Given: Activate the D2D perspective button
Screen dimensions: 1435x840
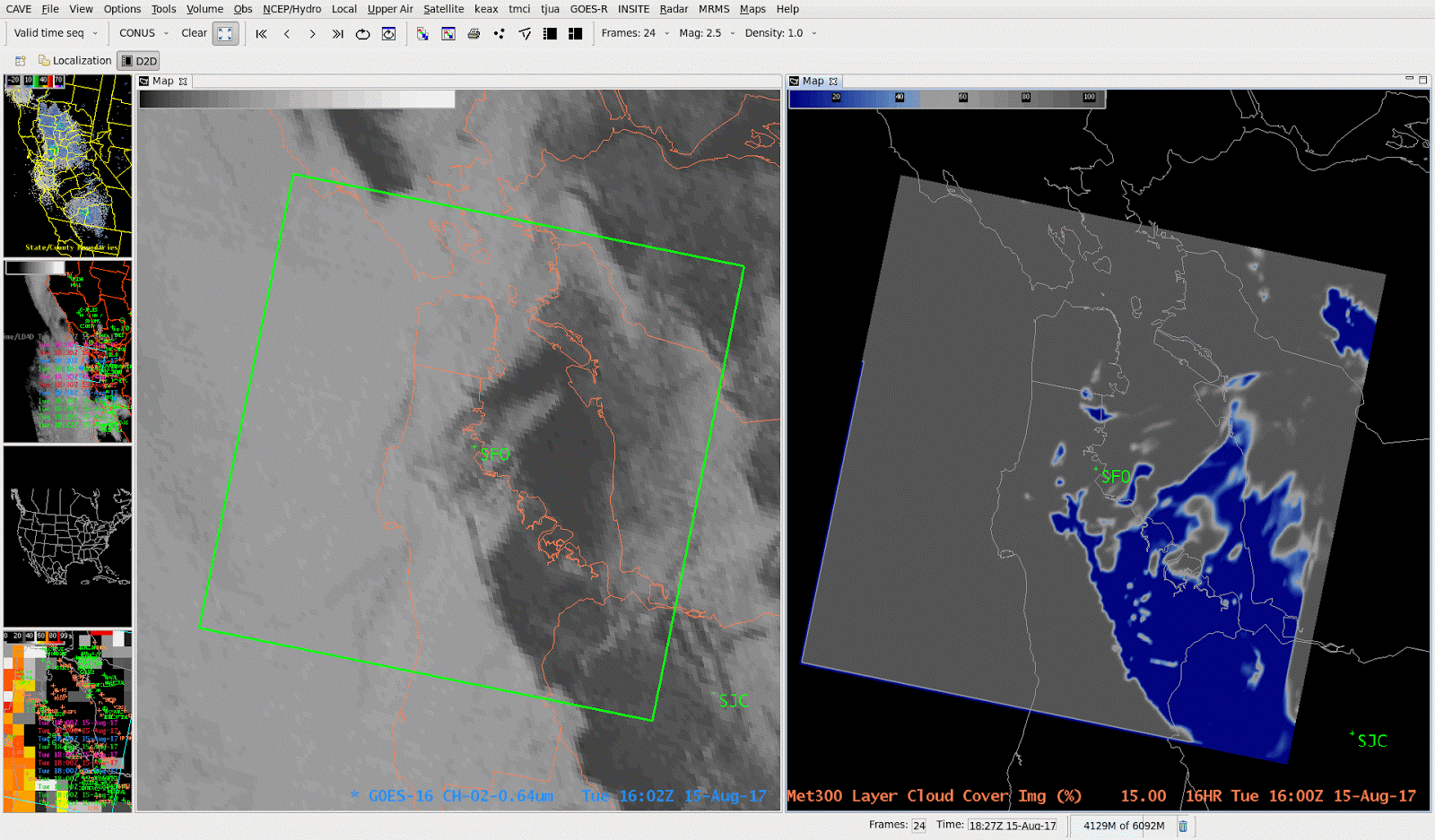Looking at the screenshot, I should tap(139, 60).
